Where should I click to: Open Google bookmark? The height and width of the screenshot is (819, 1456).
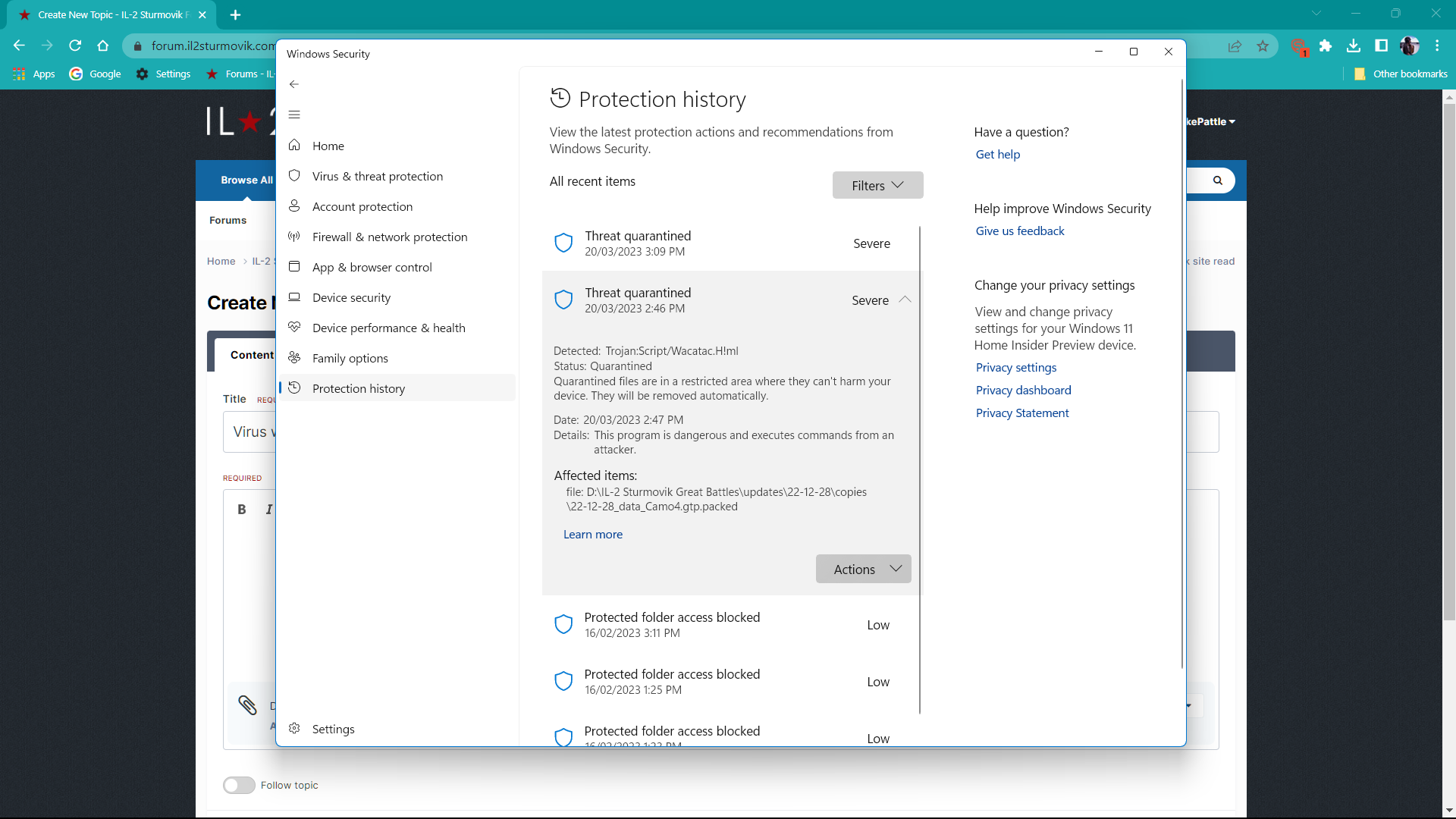pos(96,74)
